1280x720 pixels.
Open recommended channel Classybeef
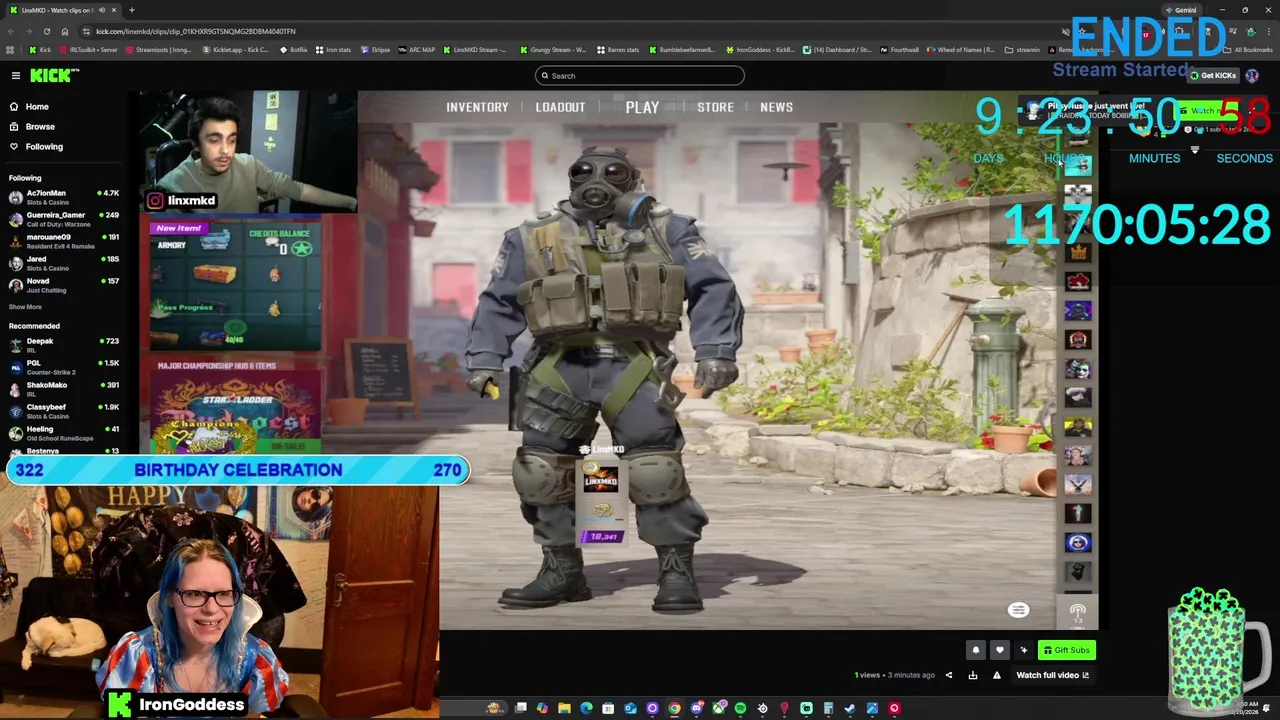click(64, 411)
